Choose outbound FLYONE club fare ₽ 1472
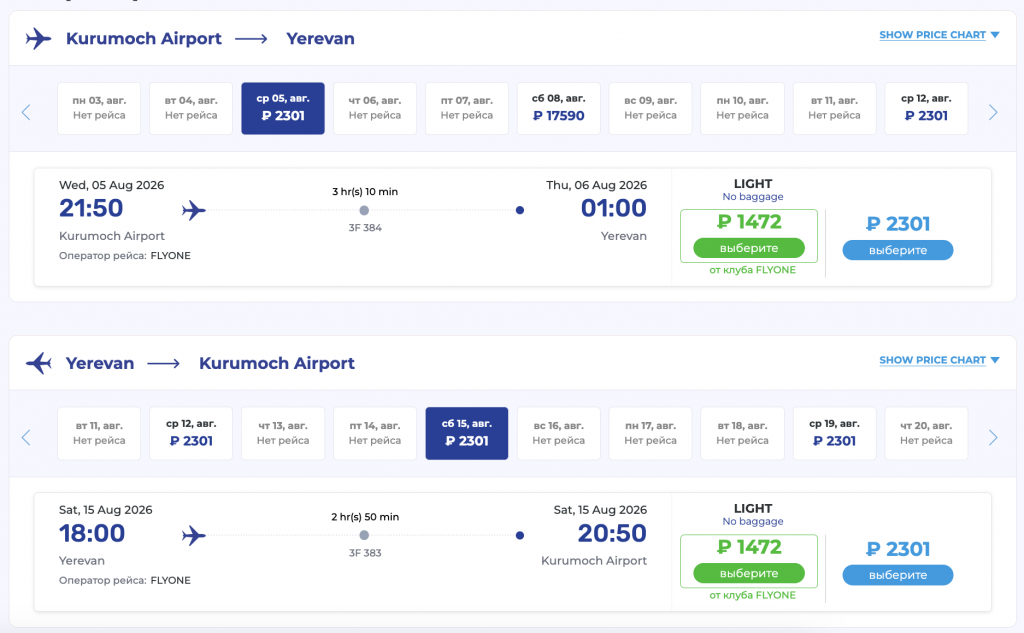Image resolution: width=1024 pixels, height=633 pixels. pyautogui.click(x=748, y=247)
